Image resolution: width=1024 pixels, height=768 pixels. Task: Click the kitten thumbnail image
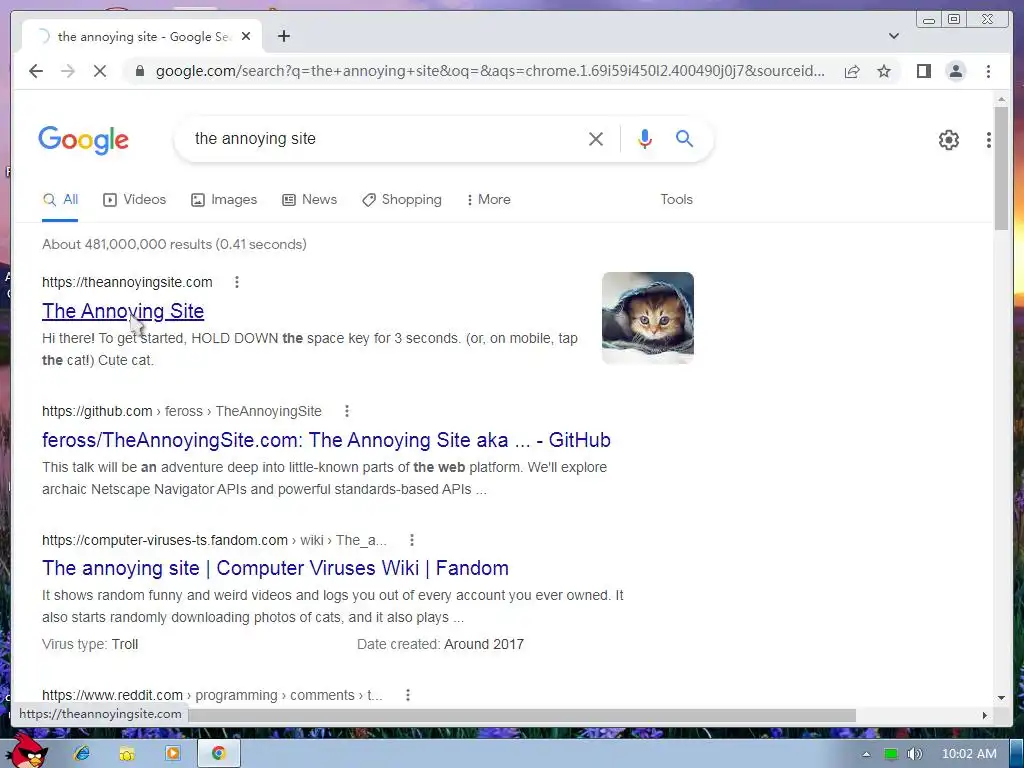(x=648, y=317)
